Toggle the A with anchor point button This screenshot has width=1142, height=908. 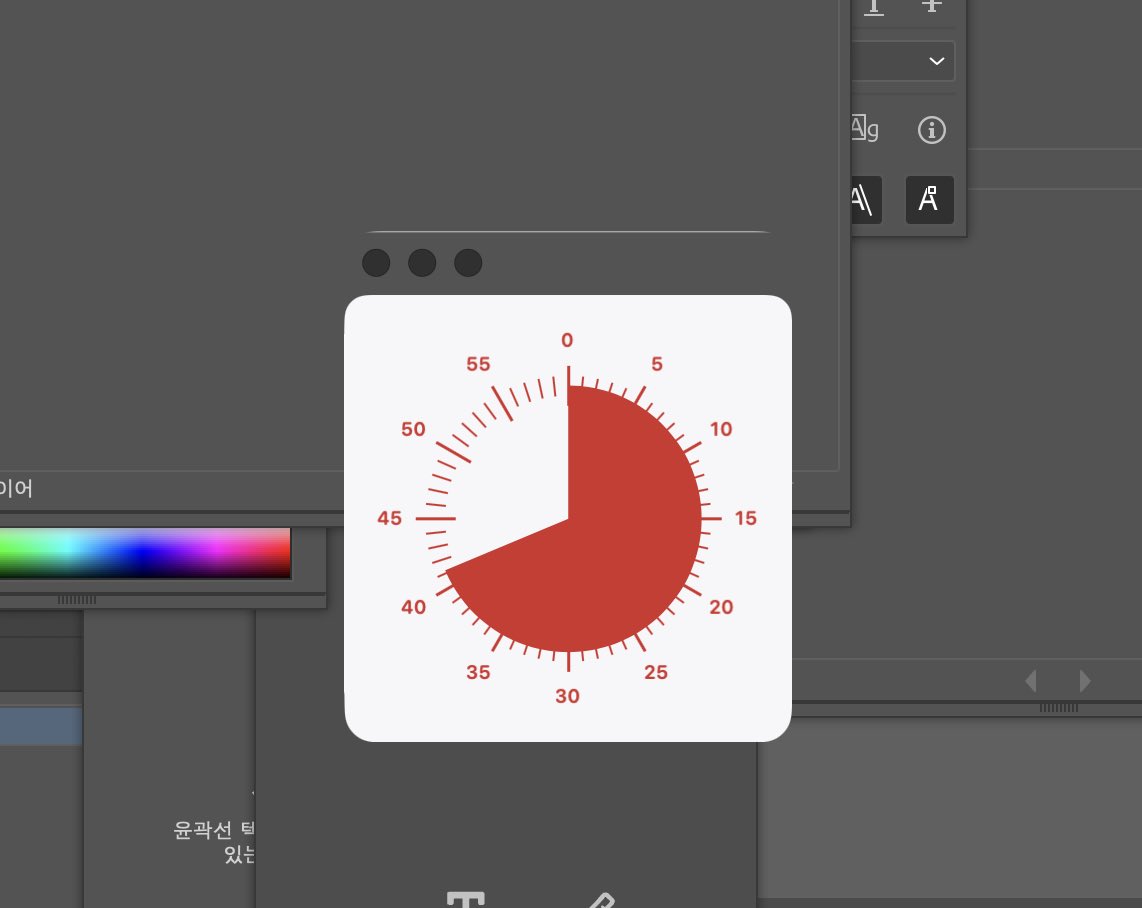[x=929, y=200]
